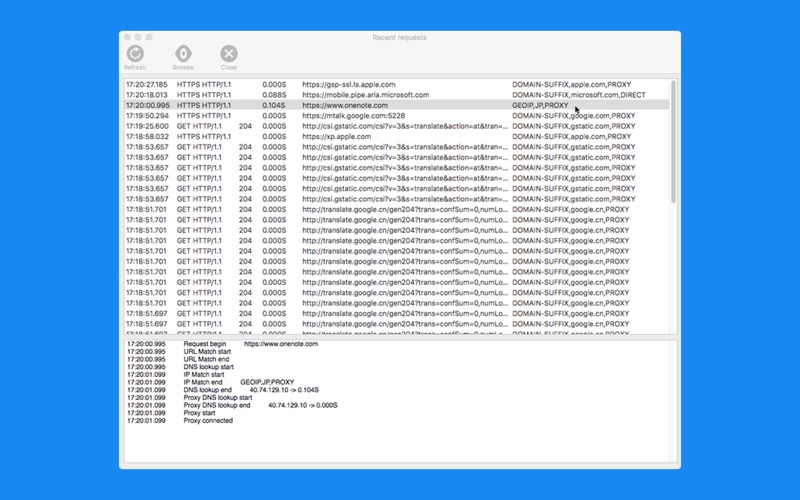Click the yellow minimize window button
This screenshot has width=800, height=500.
[x=138, y=37]
